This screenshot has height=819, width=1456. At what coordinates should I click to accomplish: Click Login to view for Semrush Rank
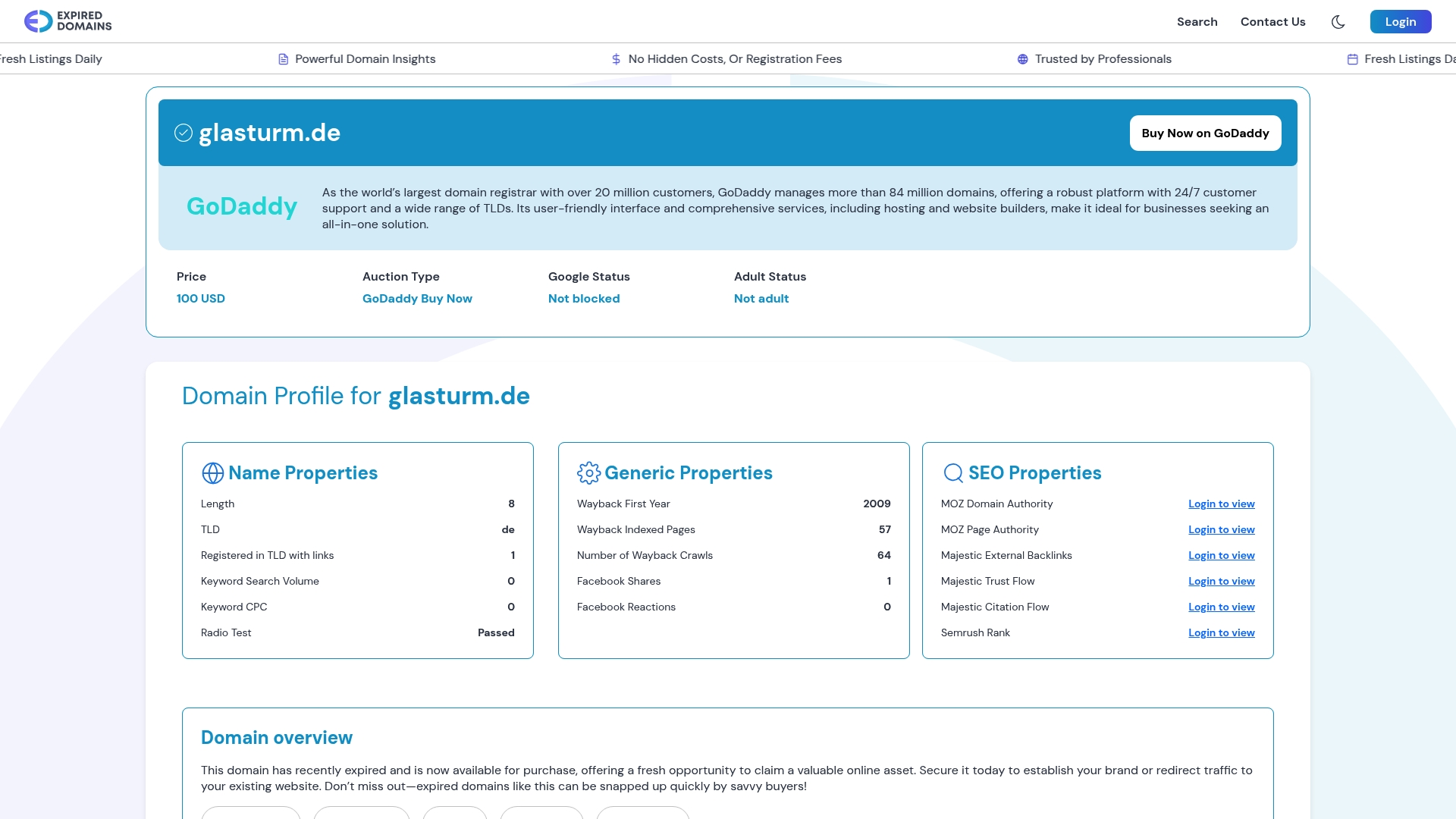click(x=1221, y=633)
